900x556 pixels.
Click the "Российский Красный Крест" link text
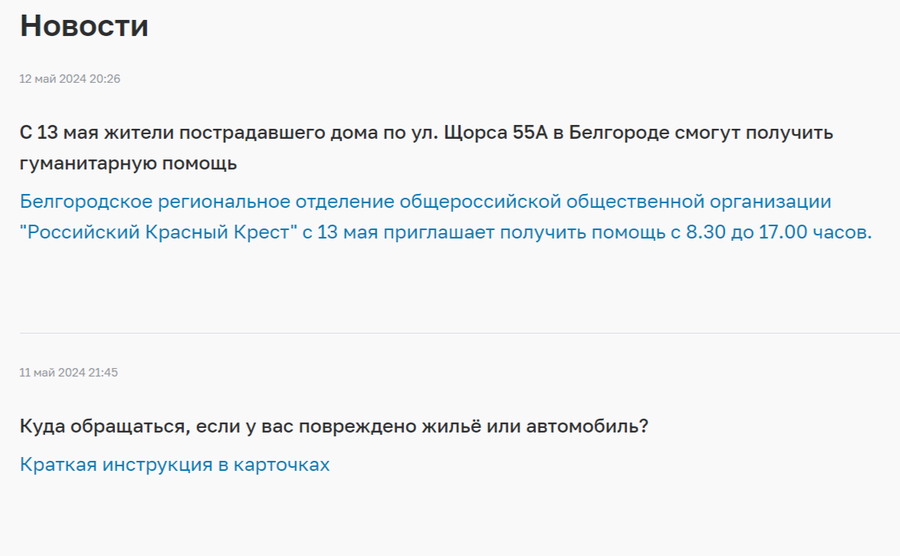(158, 232)
